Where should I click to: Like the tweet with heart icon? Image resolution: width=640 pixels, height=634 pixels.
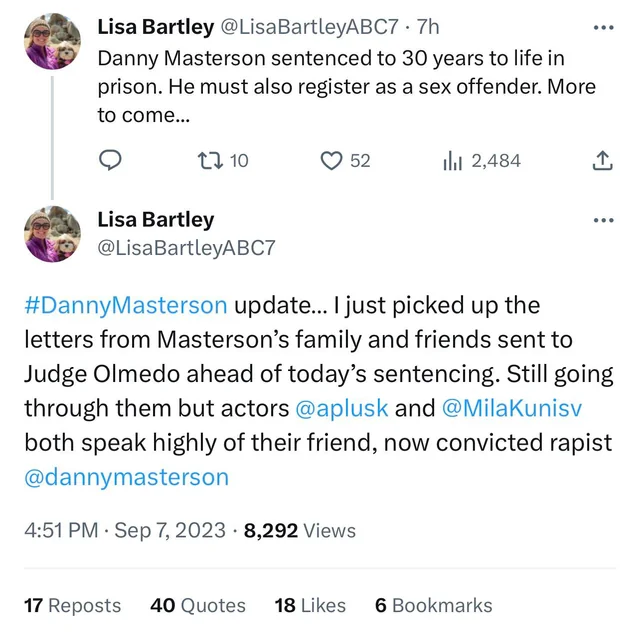pyautogui.click(x=331, y=161)
